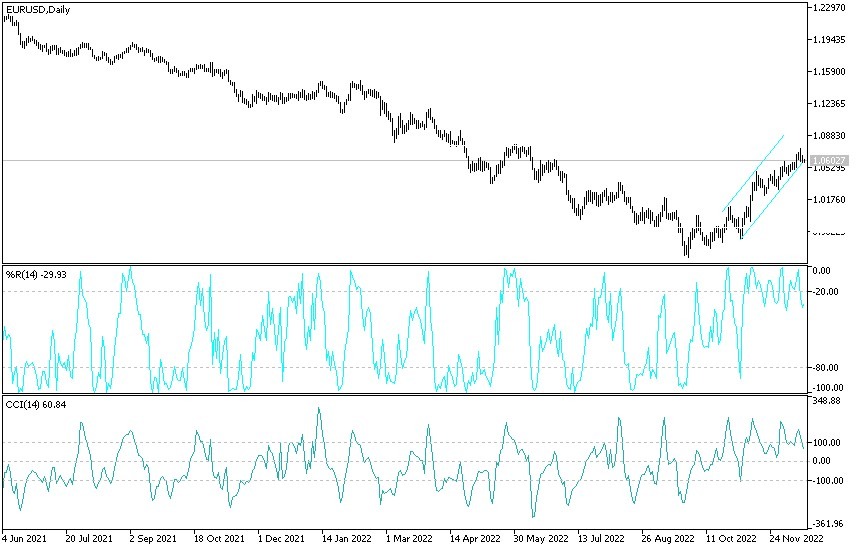The height and width of the screenshot is (550, 860).
Task: Click price scale value 1.12365
Action: (829, 104)
